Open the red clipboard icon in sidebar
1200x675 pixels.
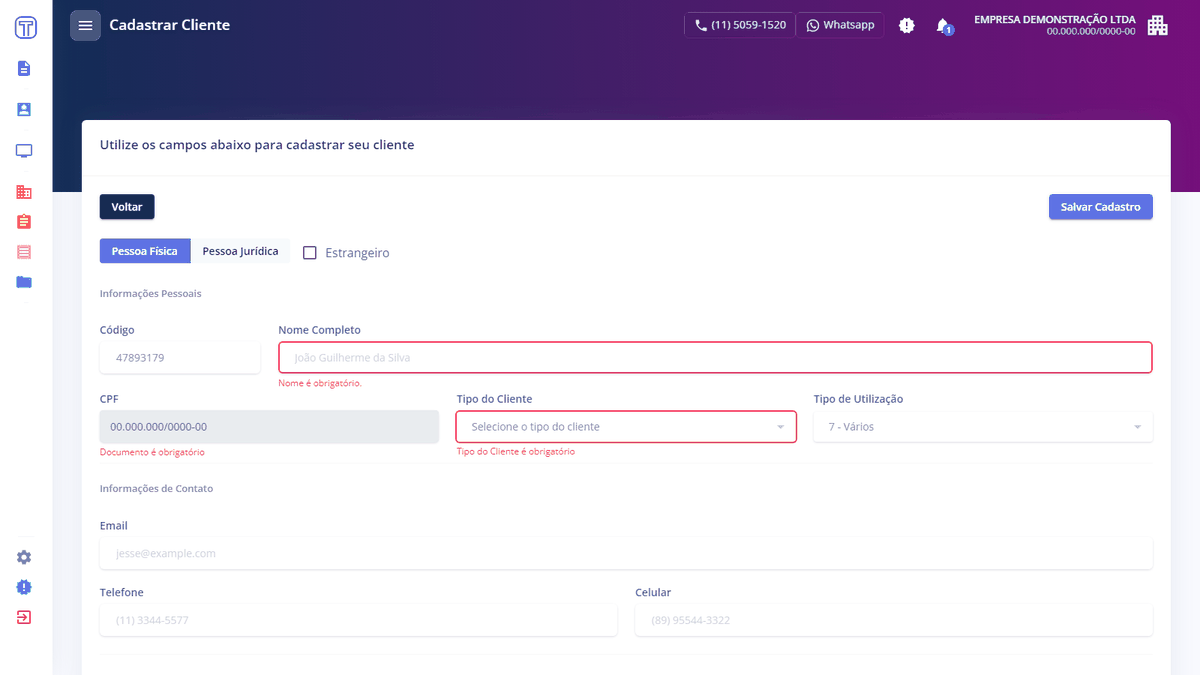(24, 221)
